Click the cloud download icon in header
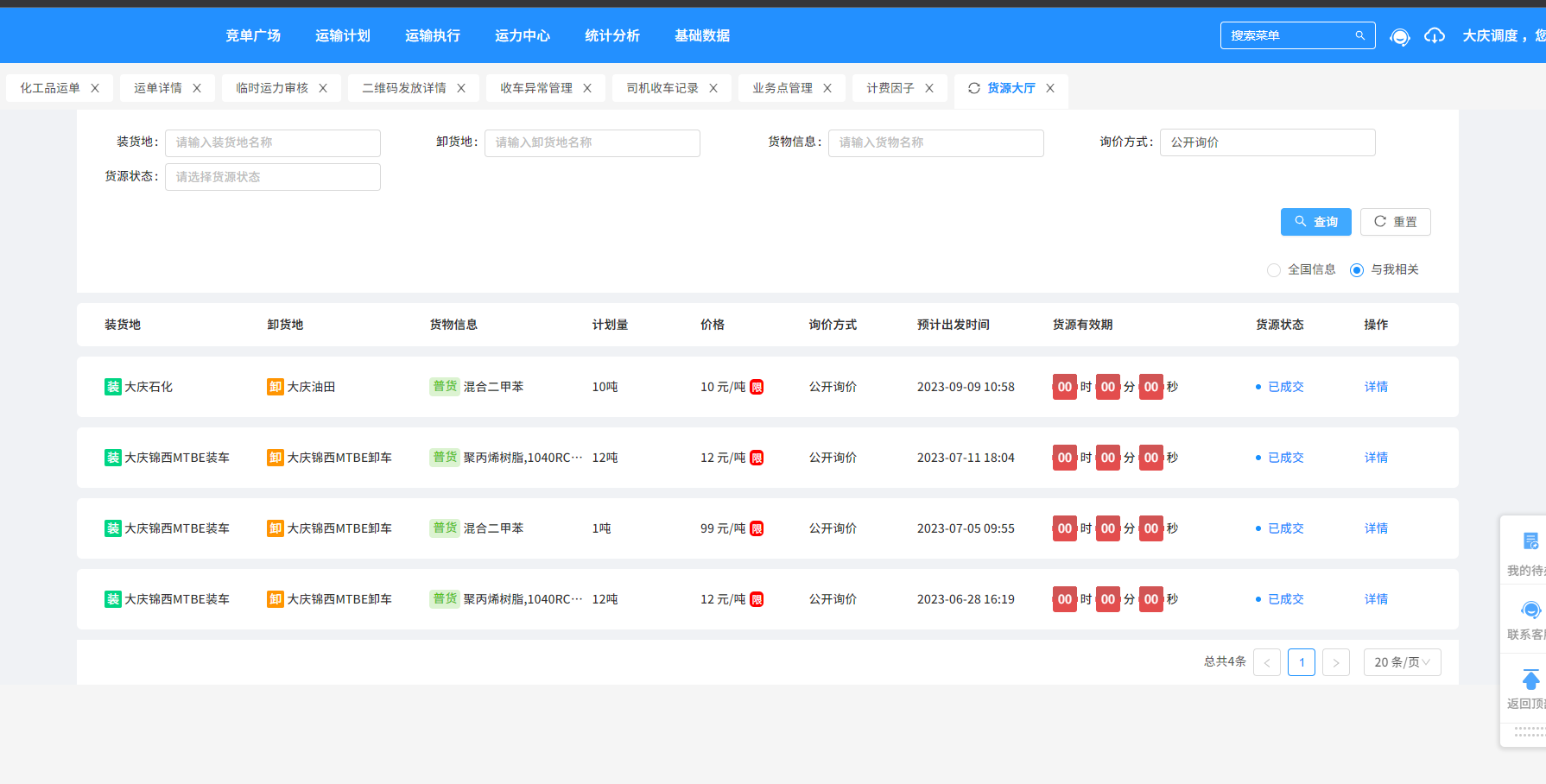Image resolution: width=1546 pixels, height=784 pixels. [x=1435, y=35]
